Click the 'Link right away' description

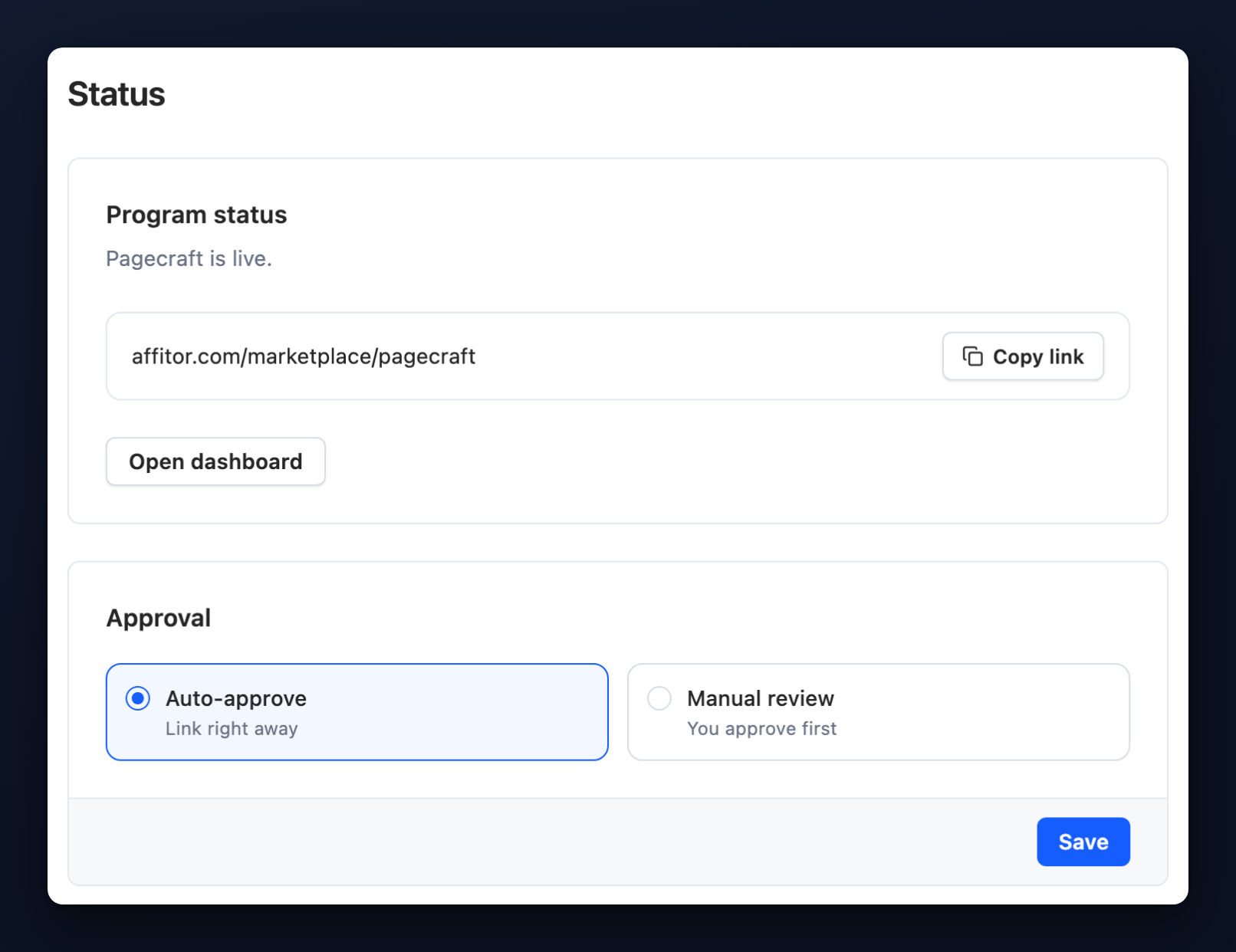click(232, 729)
